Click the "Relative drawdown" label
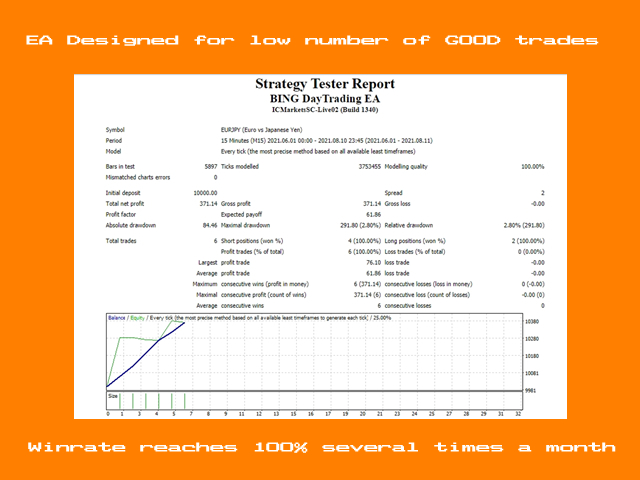 click(409, 225)
